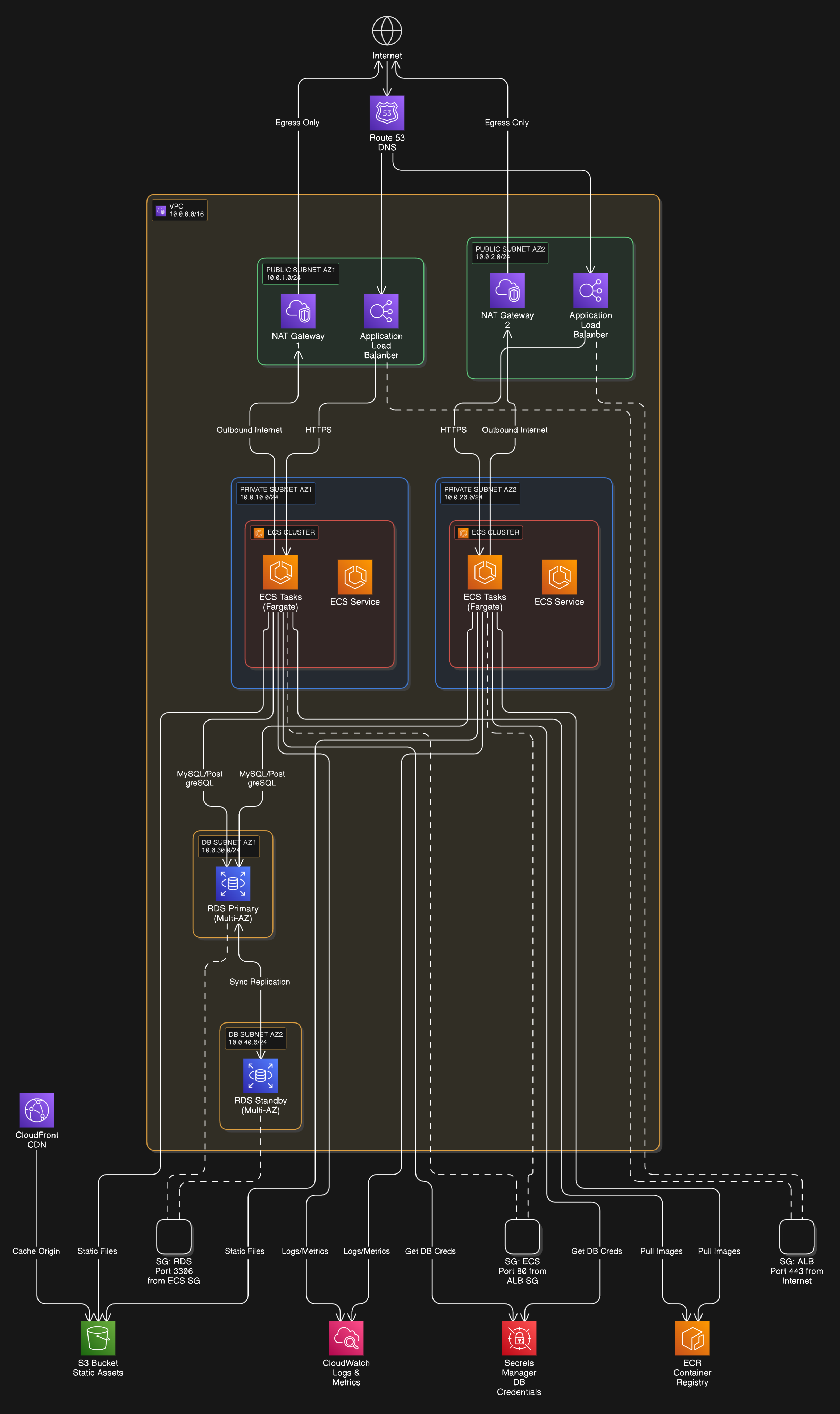The width and height of the screenshot is (840, 1414).
Task: Click the ECR Container Registry icon
Action: coord(692,1338)
